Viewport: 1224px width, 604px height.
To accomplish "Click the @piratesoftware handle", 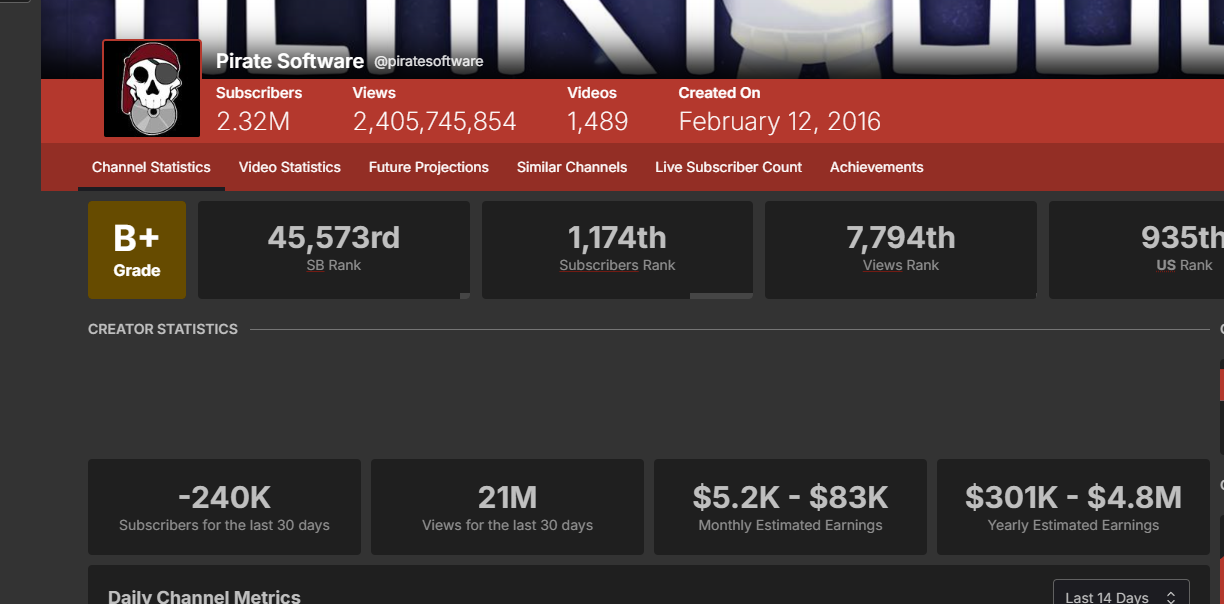I will [x=429, y=62].
